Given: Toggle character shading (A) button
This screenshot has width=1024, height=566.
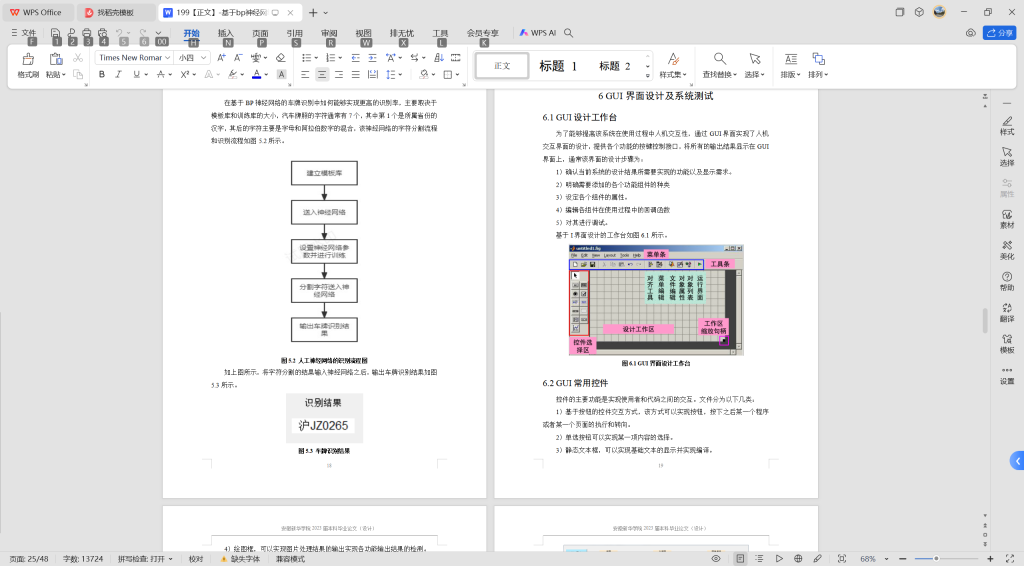Looking at the screenshot, I should click(x=281, y=74).
